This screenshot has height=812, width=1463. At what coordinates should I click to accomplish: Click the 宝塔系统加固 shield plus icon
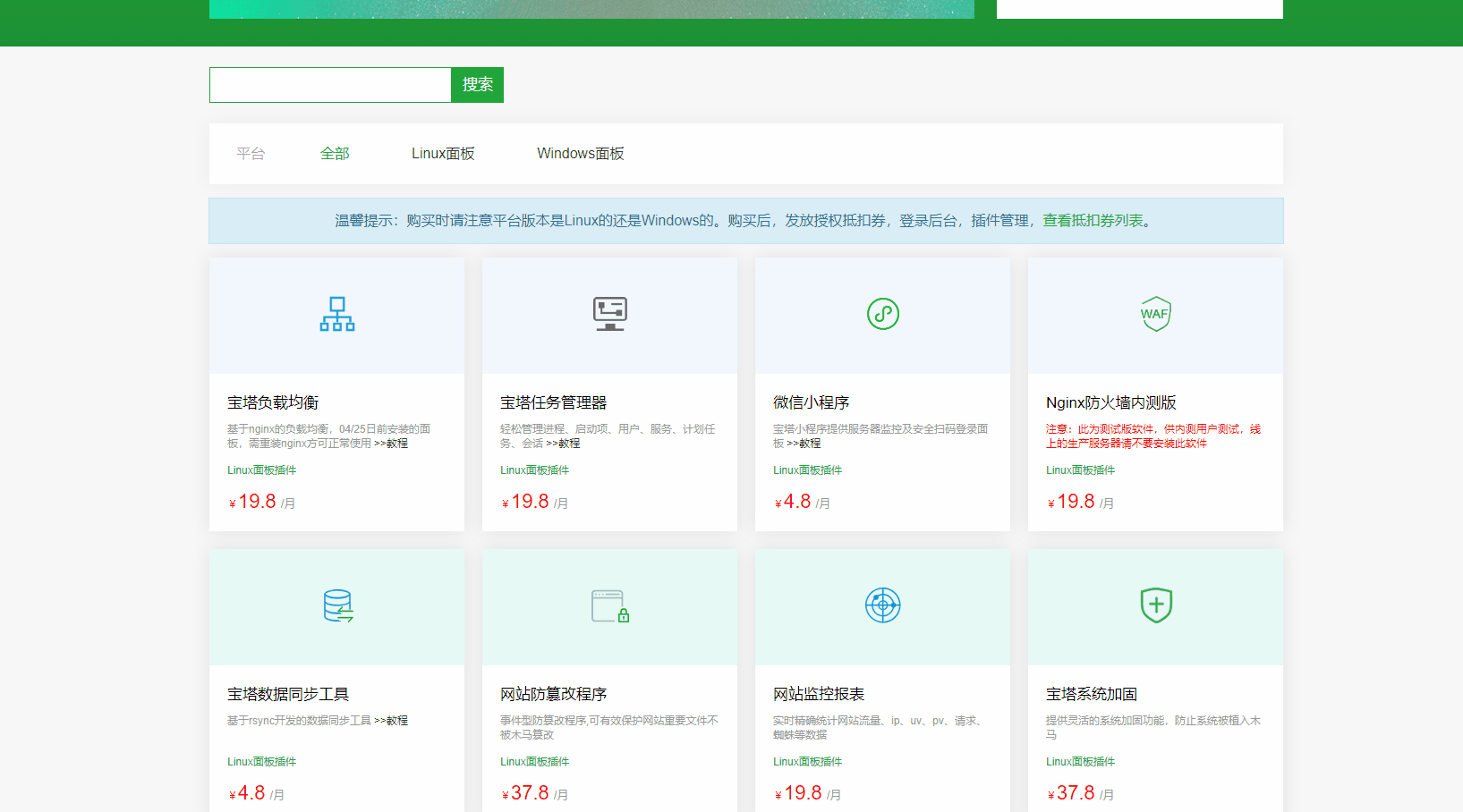click(1156, 605)
